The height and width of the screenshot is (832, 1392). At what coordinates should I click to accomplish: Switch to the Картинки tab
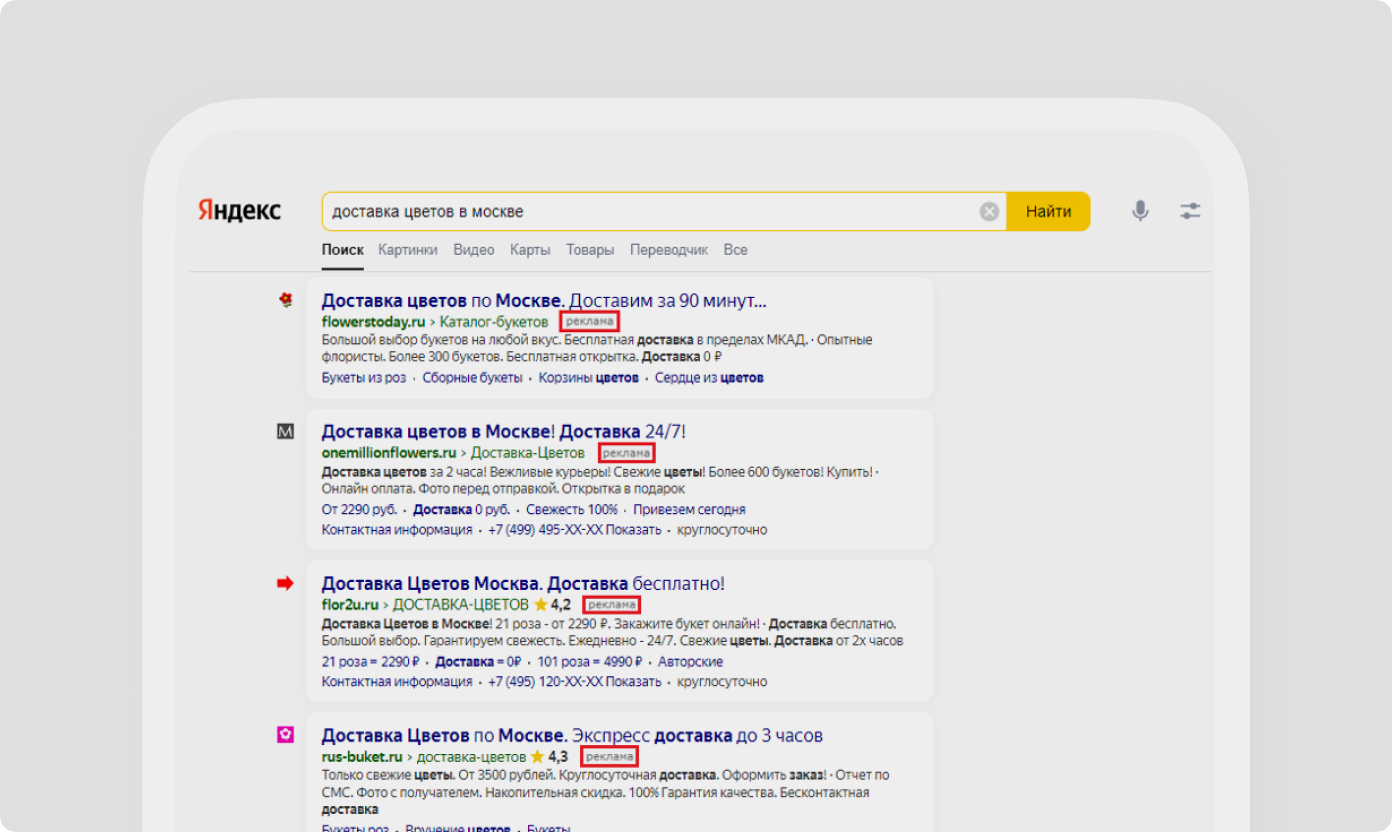[x=408, y=250]
